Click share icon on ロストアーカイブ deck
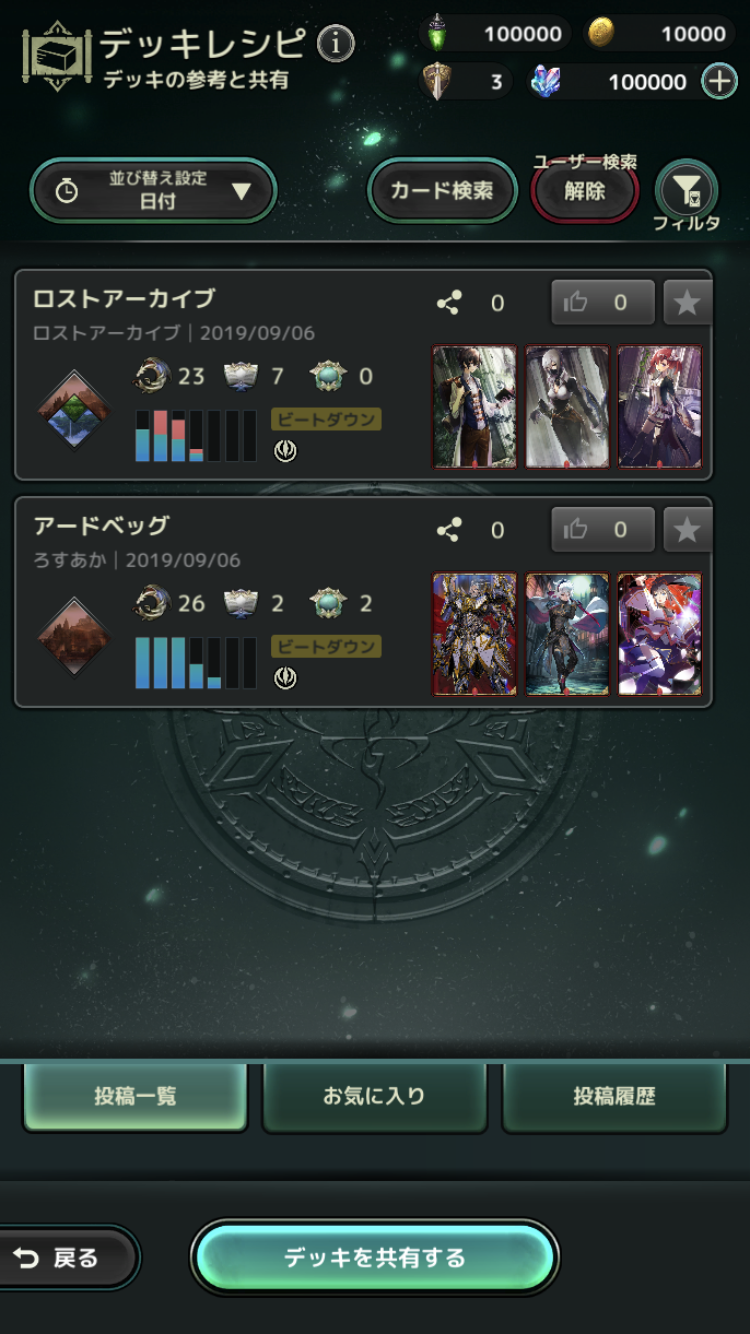The image size is (750, 1334). click(x=449, y=303)
